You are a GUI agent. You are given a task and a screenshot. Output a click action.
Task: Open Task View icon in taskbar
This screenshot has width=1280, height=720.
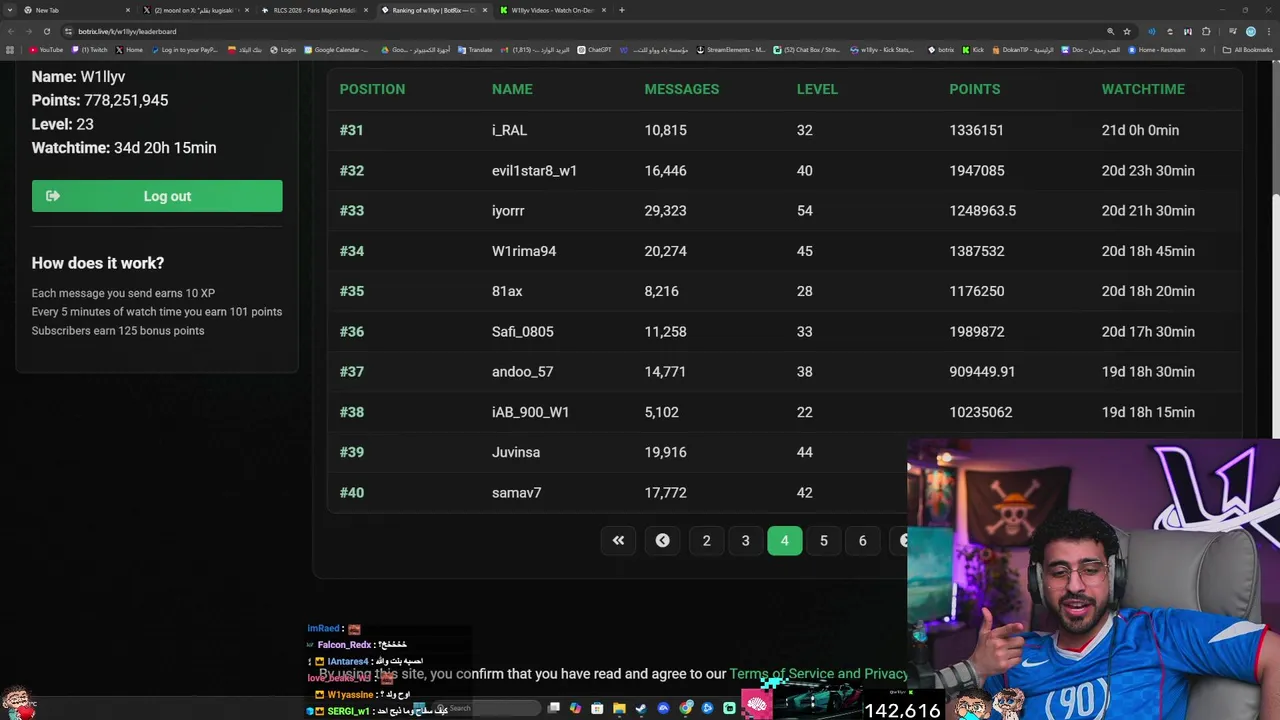coord(553,708)
